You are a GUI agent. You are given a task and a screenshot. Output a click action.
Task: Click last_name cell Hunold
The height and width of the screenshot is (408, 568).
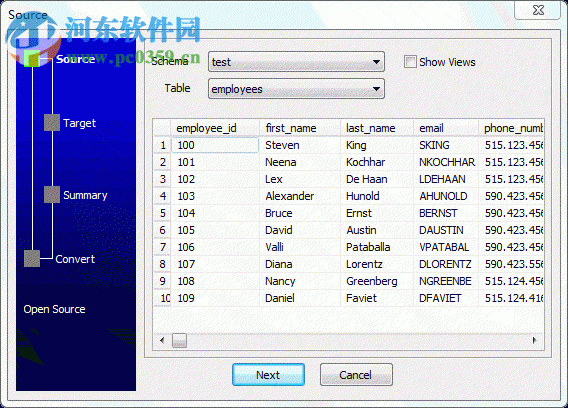click(x=377, y=196)
